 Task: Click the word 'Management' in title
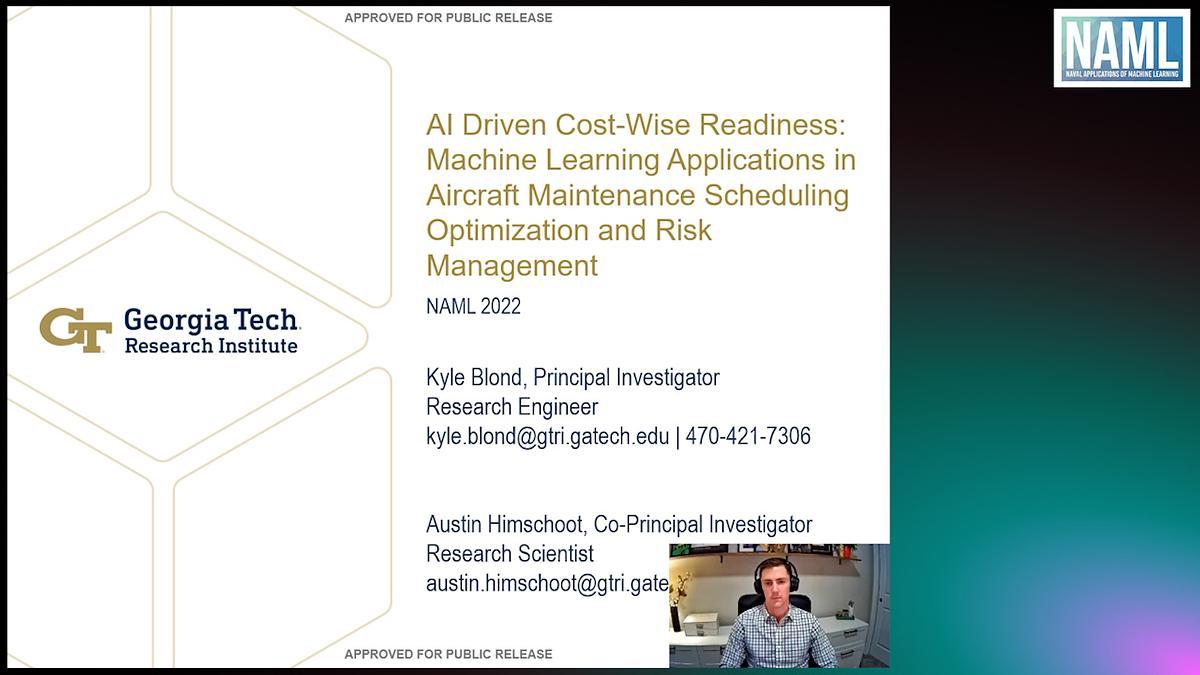pyautogui.click(x=512, y=265)
